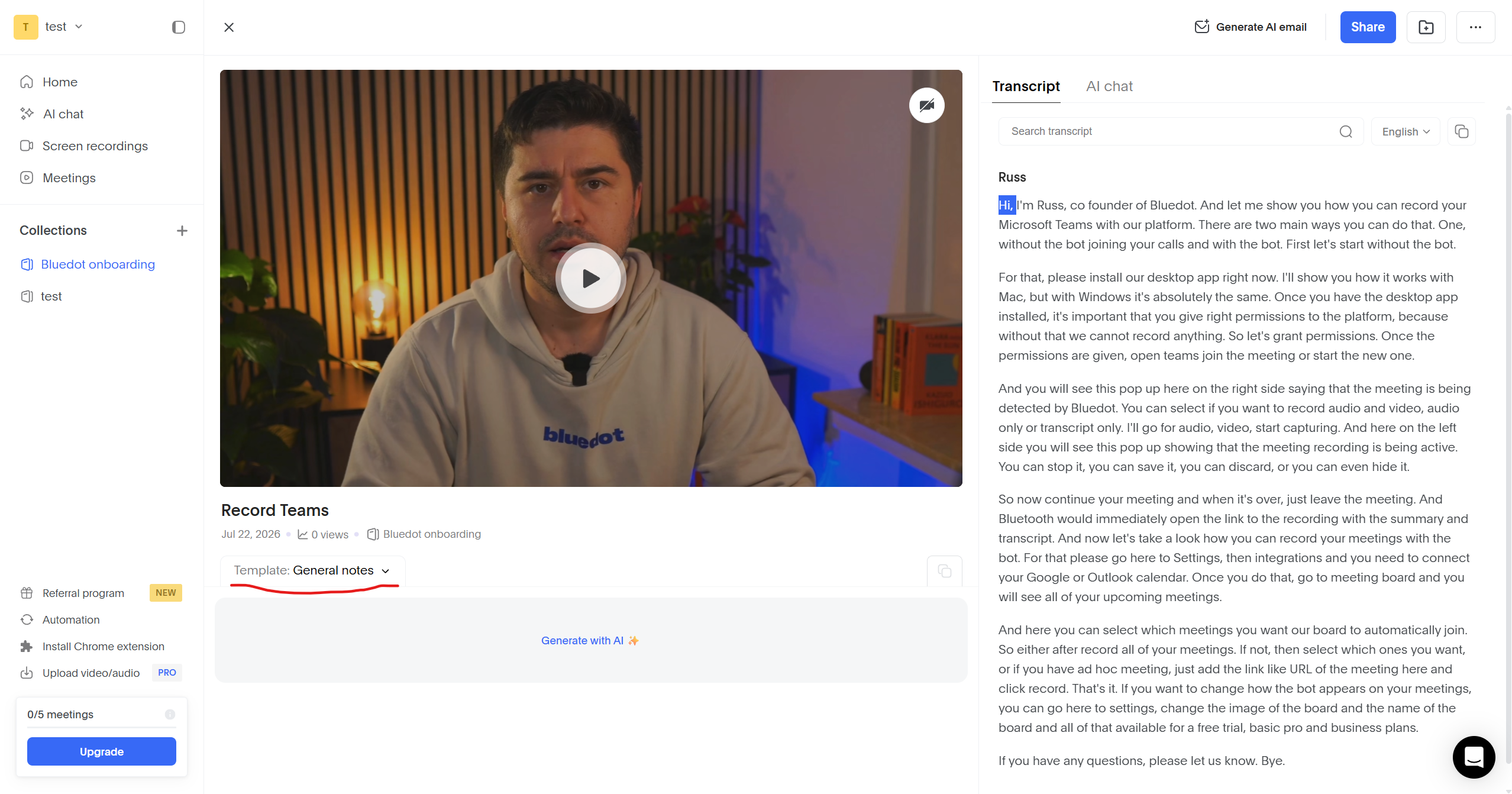Screen dimensions: 1512x794
Task: Click the Upgrade button
Action: tap(102, 751)
